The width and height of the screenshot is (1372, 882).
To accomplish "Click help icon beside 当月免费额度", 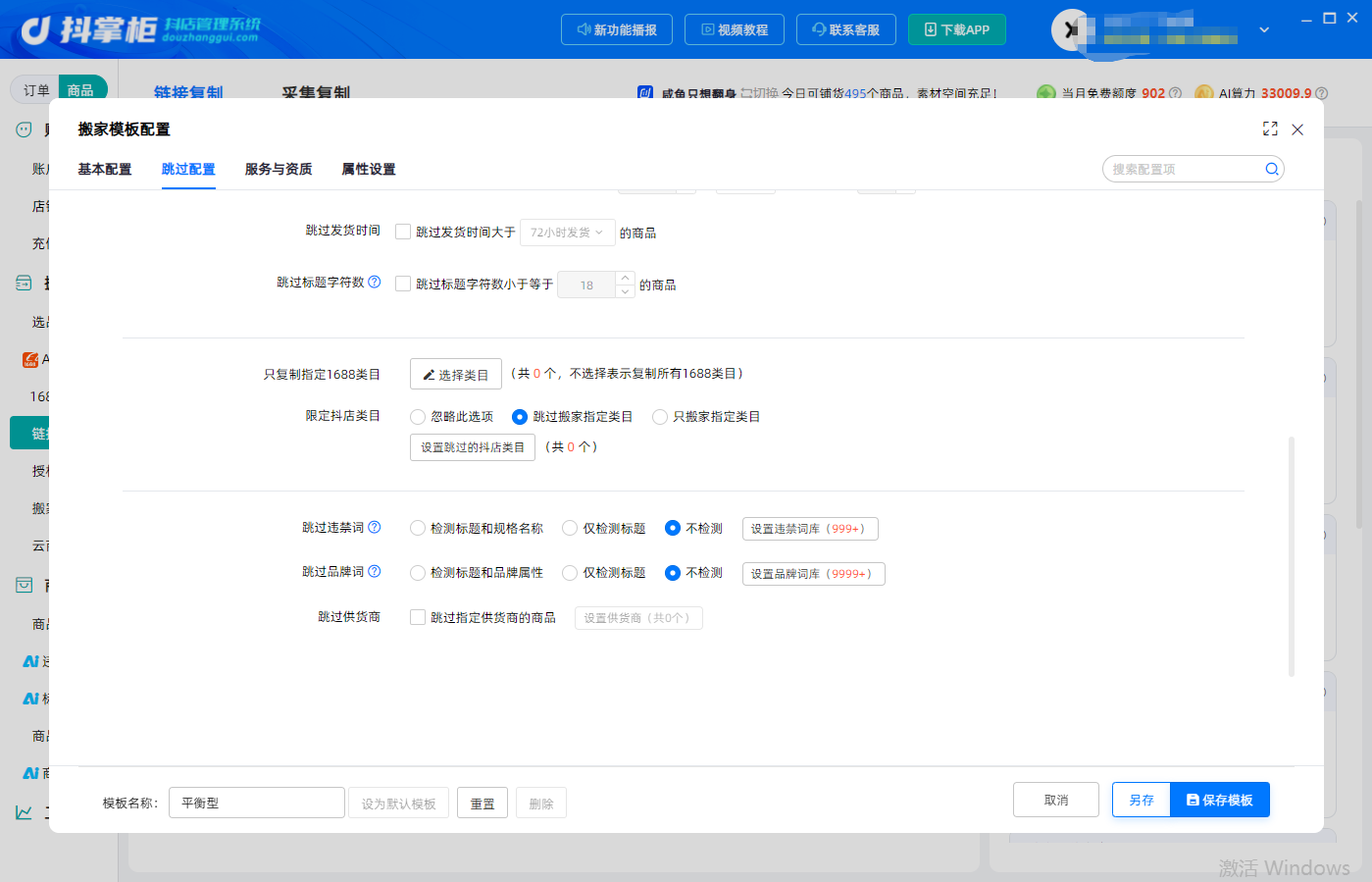I will pyautogui.click(x=1176, y=93).
